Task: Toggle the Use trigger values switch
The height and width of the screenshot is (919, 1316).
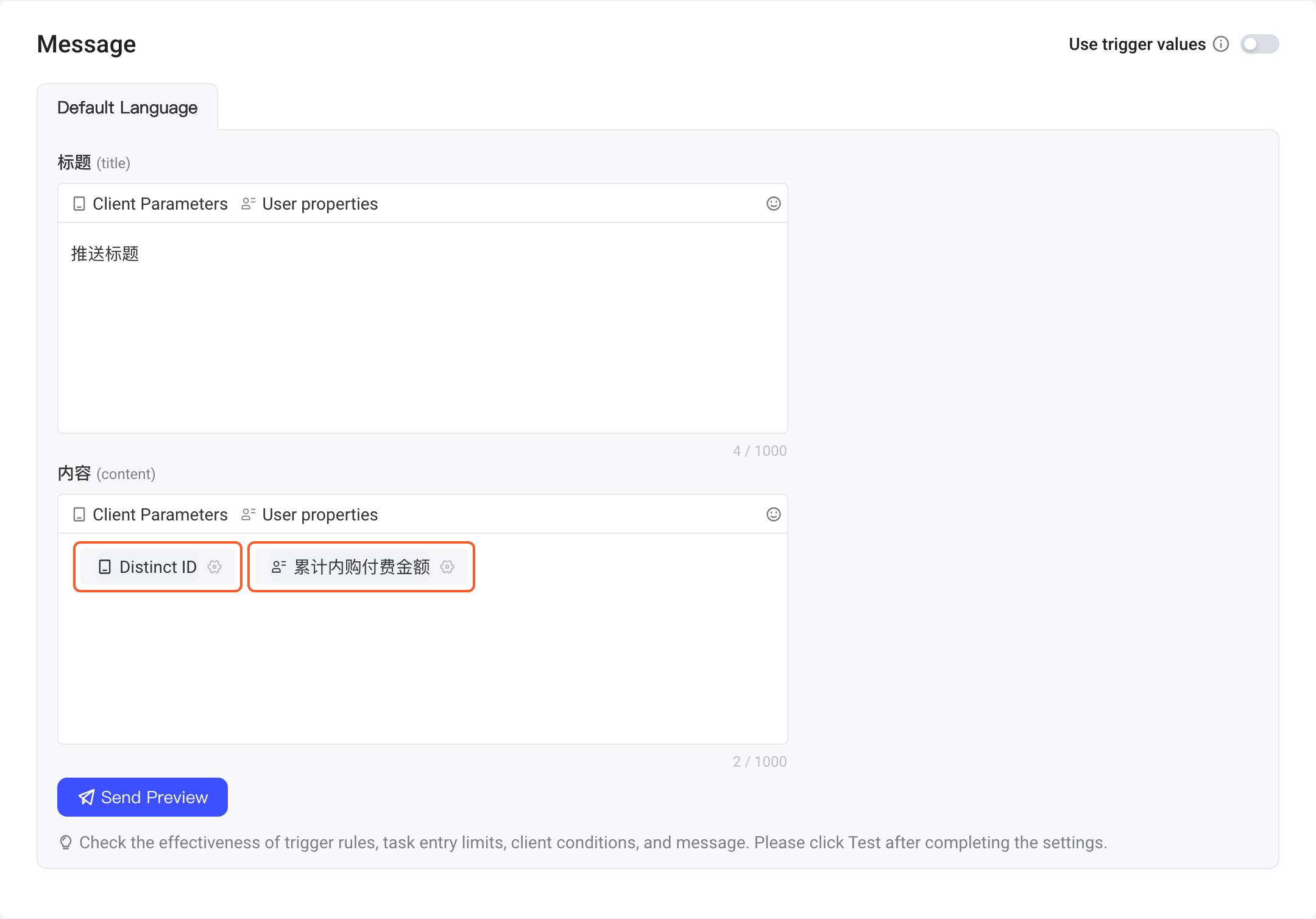Action: (x=1259, y=44)
